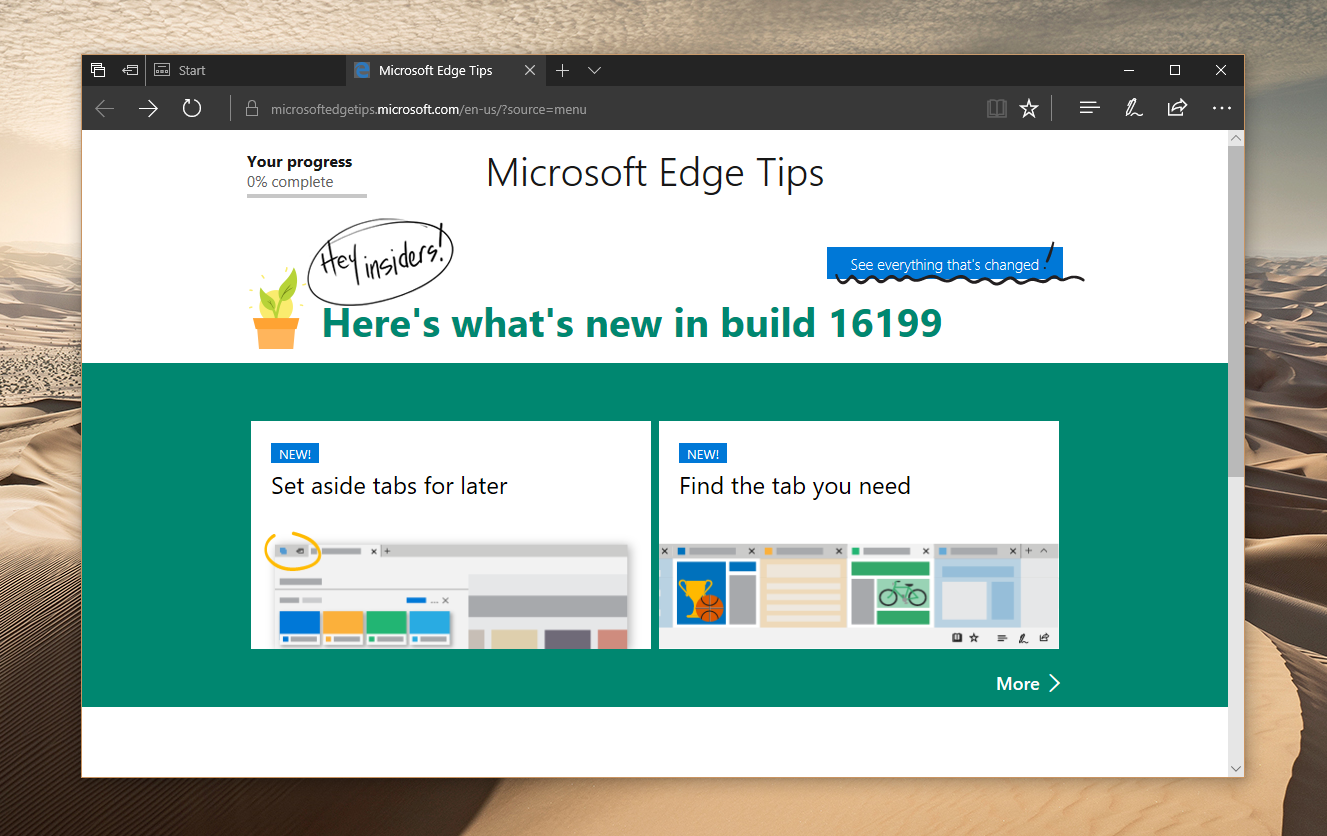Click NEW! badge on Find the tab card
Viewport: 1327px width, 836px height.
tap(703, 454)
